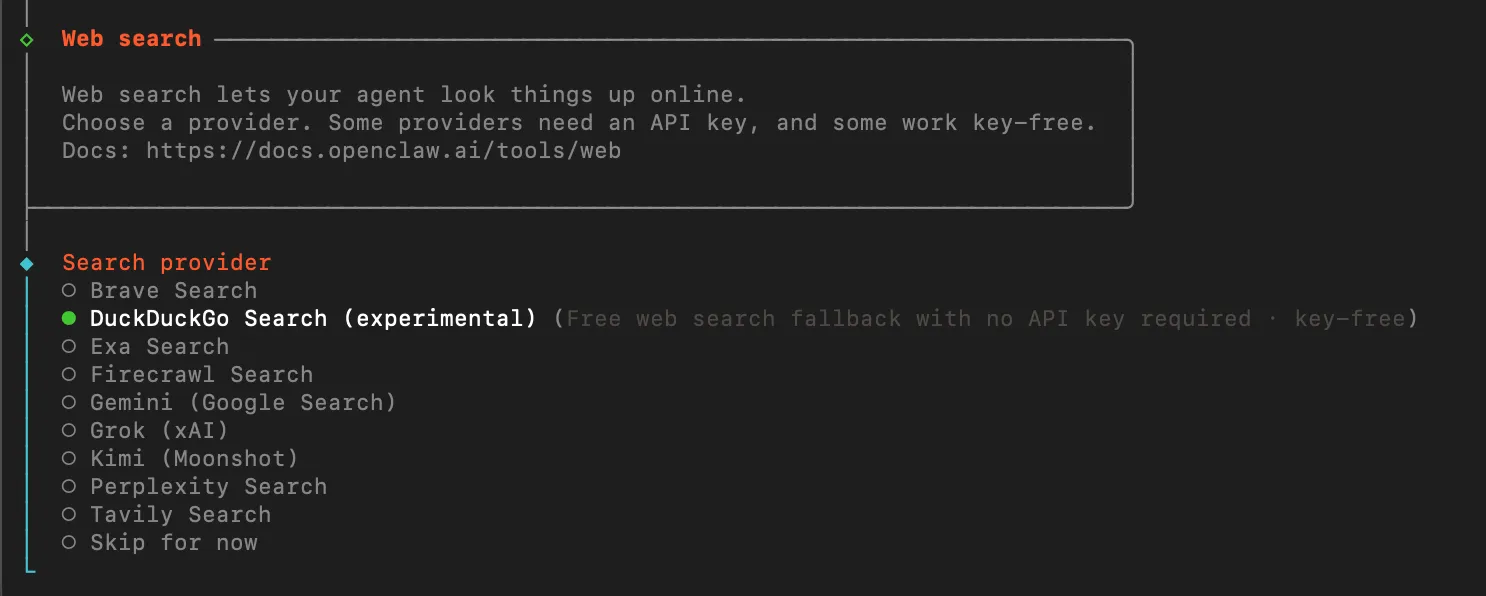Select the radio circle beside Skip for now
Image resolution: width=1486 pixels, height=596 pixels.
(x=68, y=543)
